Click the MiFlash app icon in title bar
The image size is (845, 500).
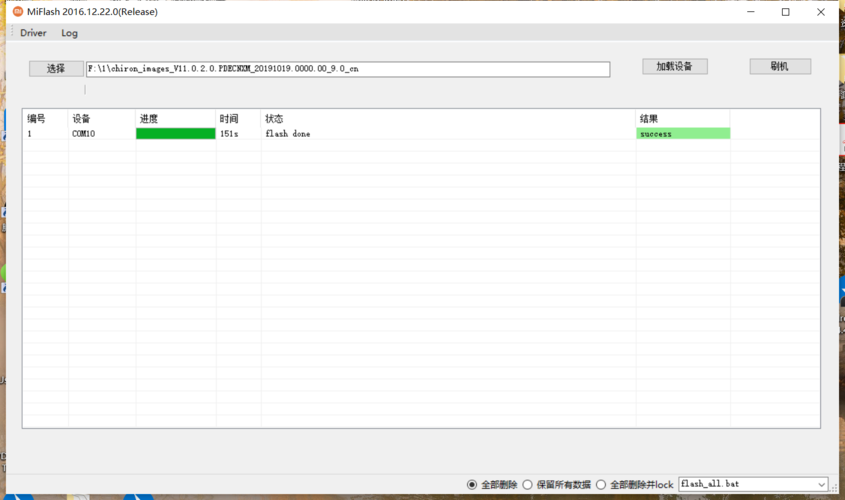pos(18,11)
